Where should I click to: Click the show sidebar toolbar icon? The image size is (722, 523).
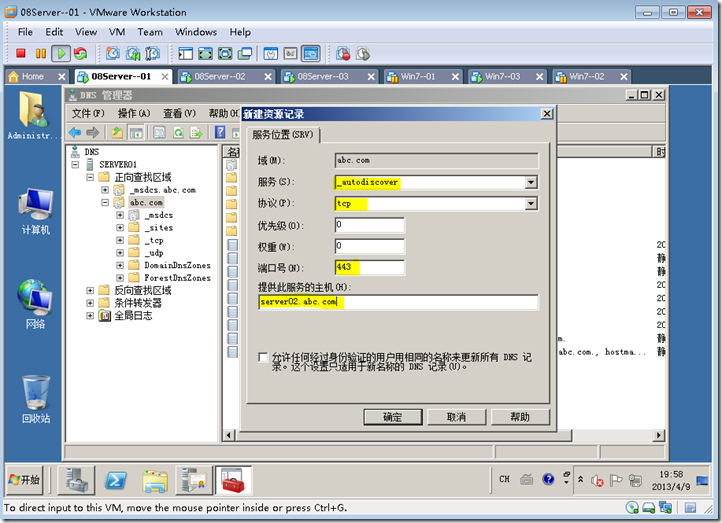pyautogui.click(x=186, y=54)
